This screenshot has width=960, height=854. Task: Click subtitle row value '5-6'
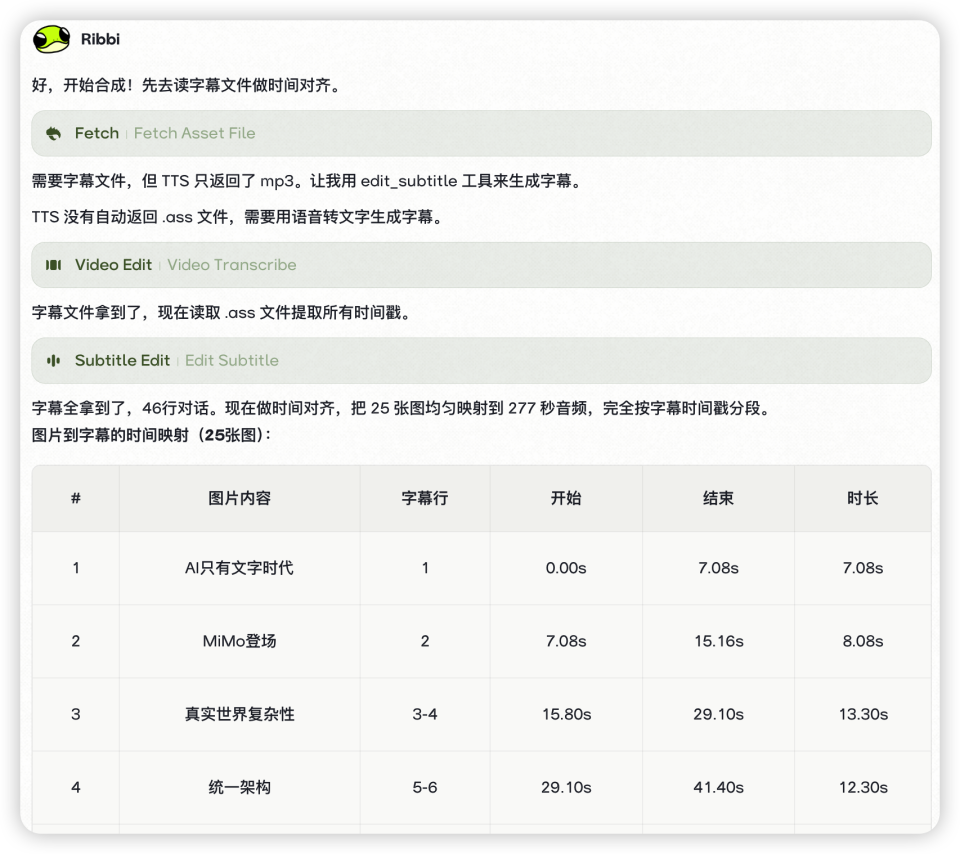click(425, 787)
